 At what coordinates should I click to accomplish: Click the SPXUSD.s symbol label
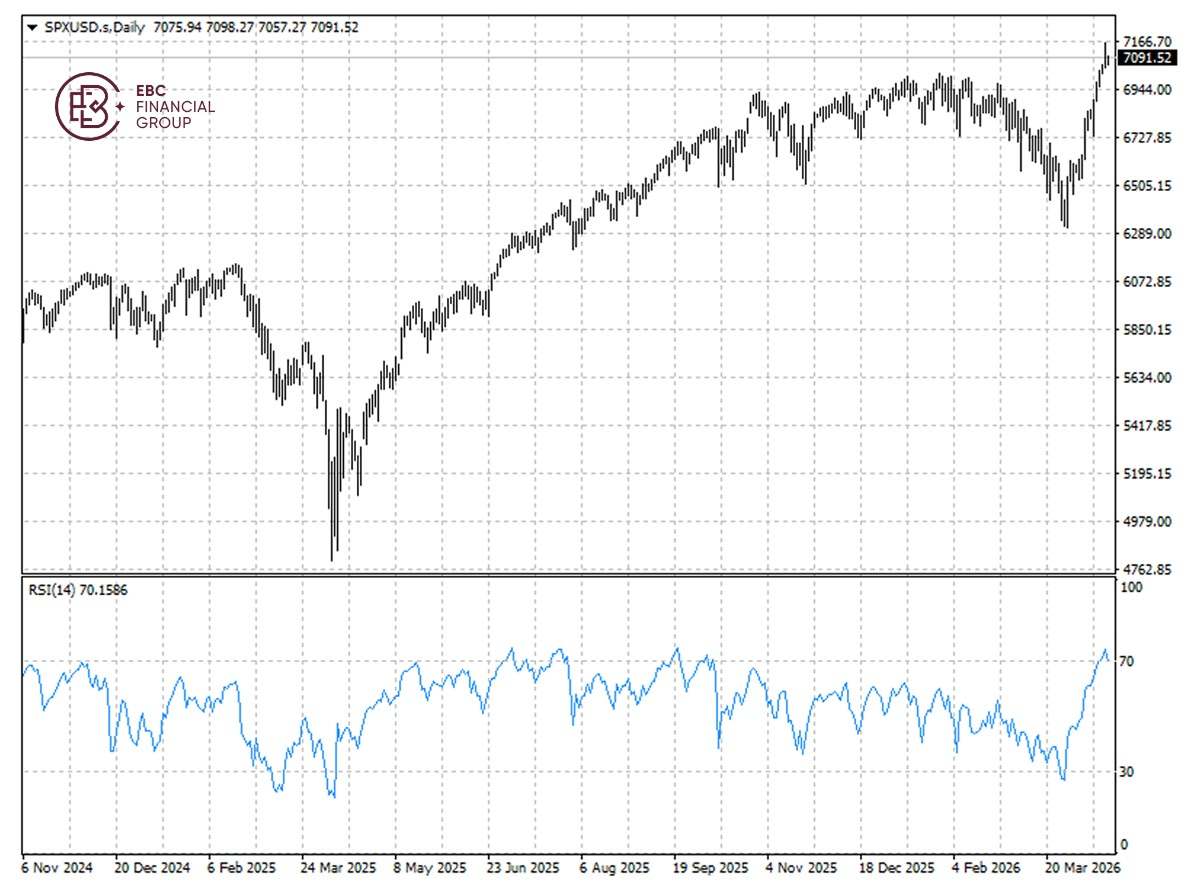tap(76, 28)
